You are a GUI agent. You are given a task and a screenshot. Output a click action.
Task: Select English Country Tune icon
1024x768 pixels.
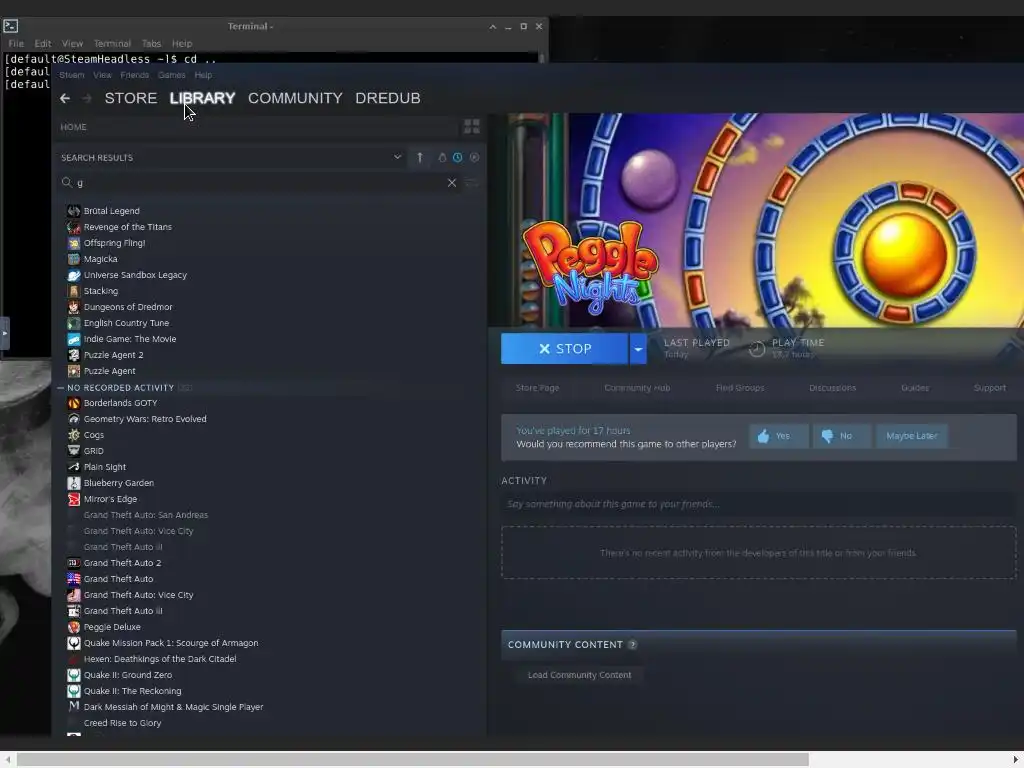74,323
